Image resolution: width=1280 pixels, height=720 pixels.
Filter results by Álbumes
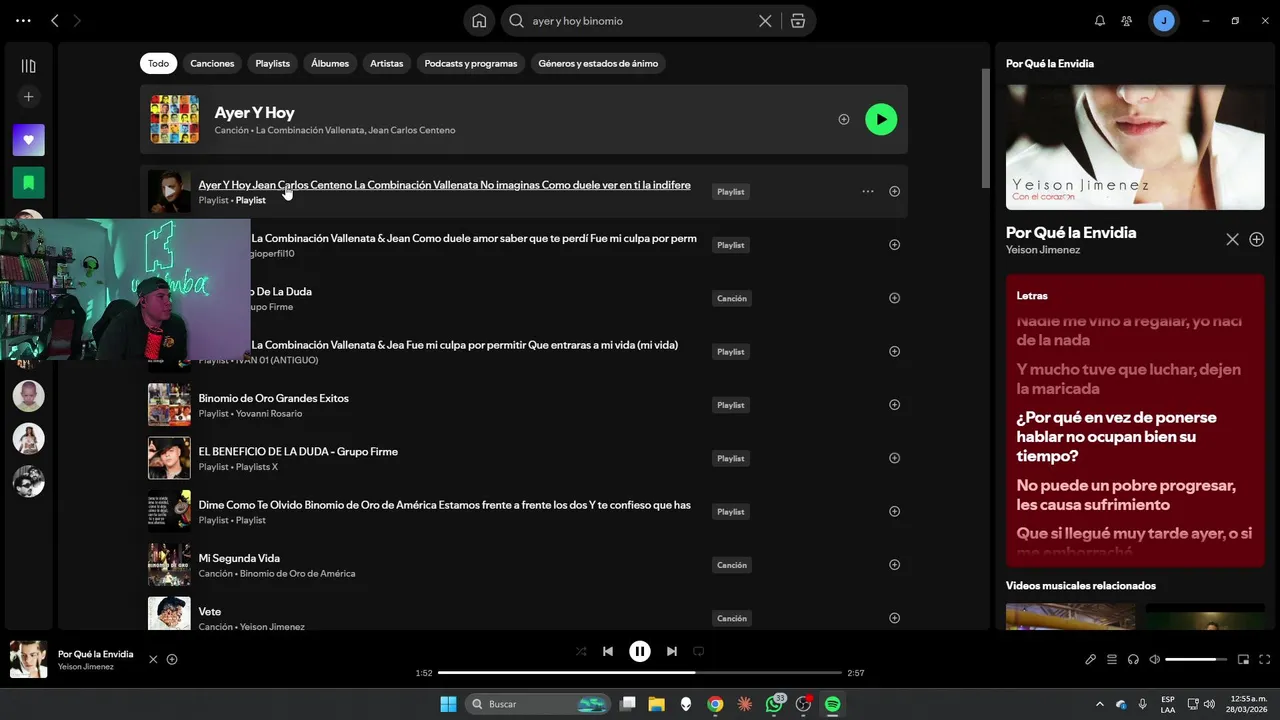330,63
